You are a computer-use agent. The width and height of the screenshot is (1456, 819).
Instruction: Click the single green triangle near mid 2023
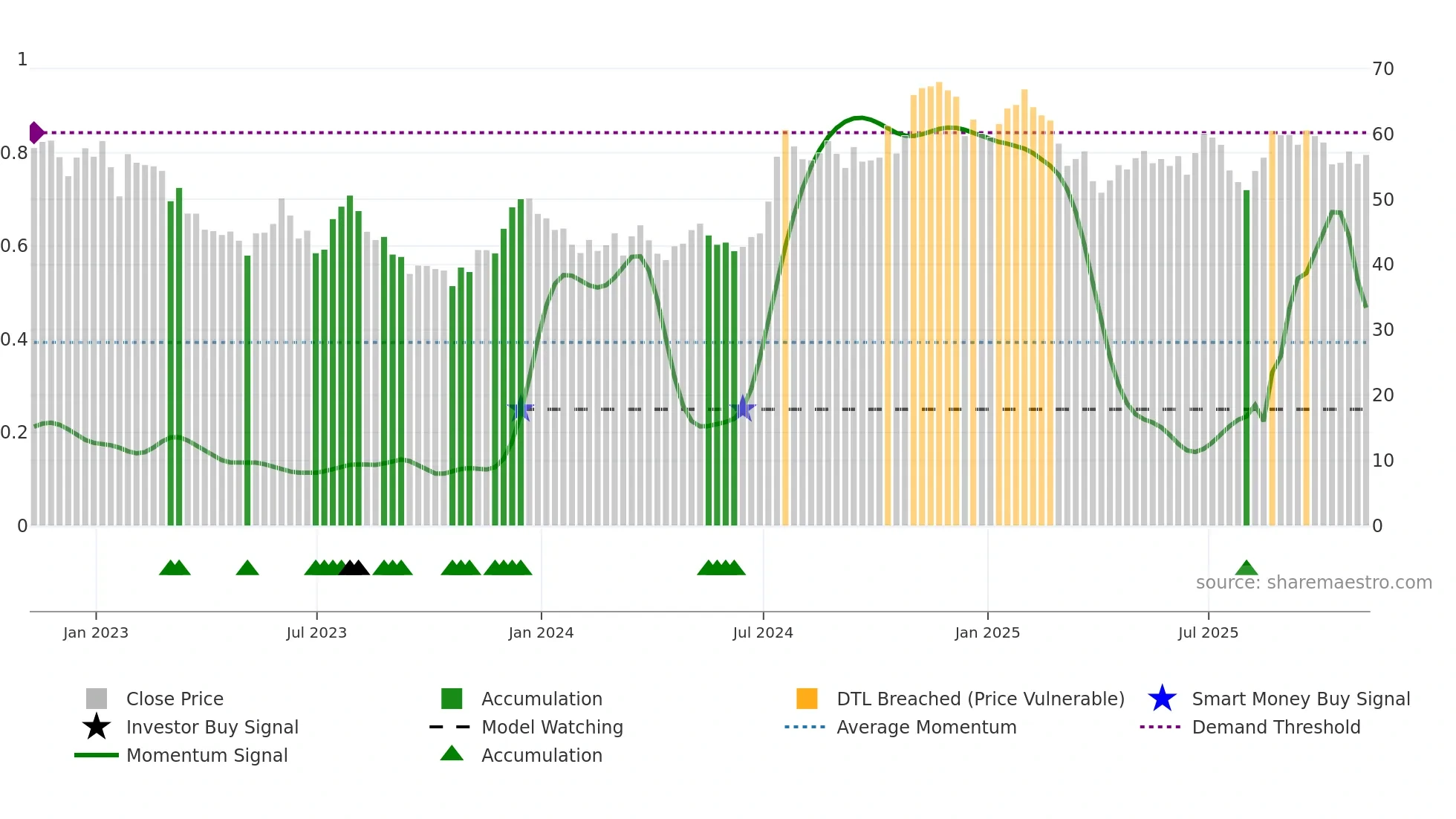[x=247, y=568]
